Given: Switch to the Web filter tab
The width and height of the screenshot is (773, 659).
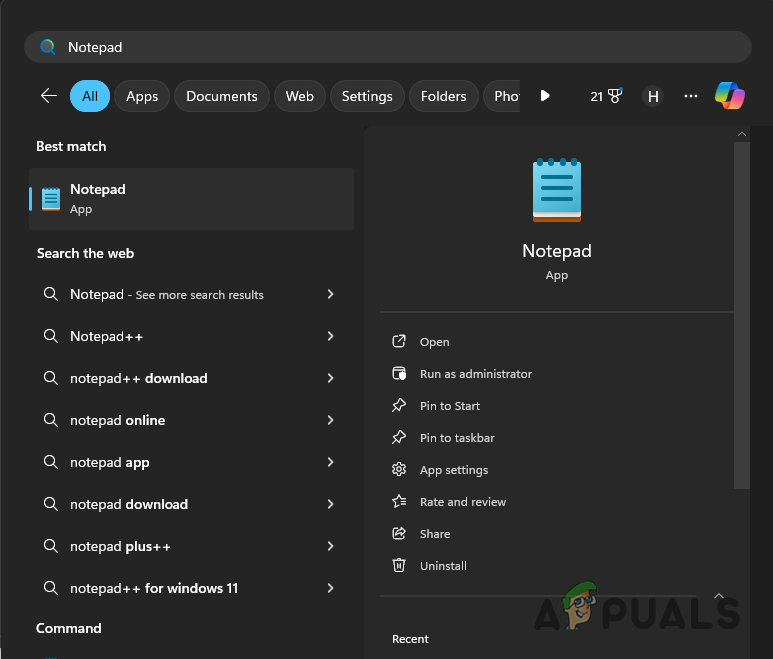Looking at the screenshot, I should point(300,96).
